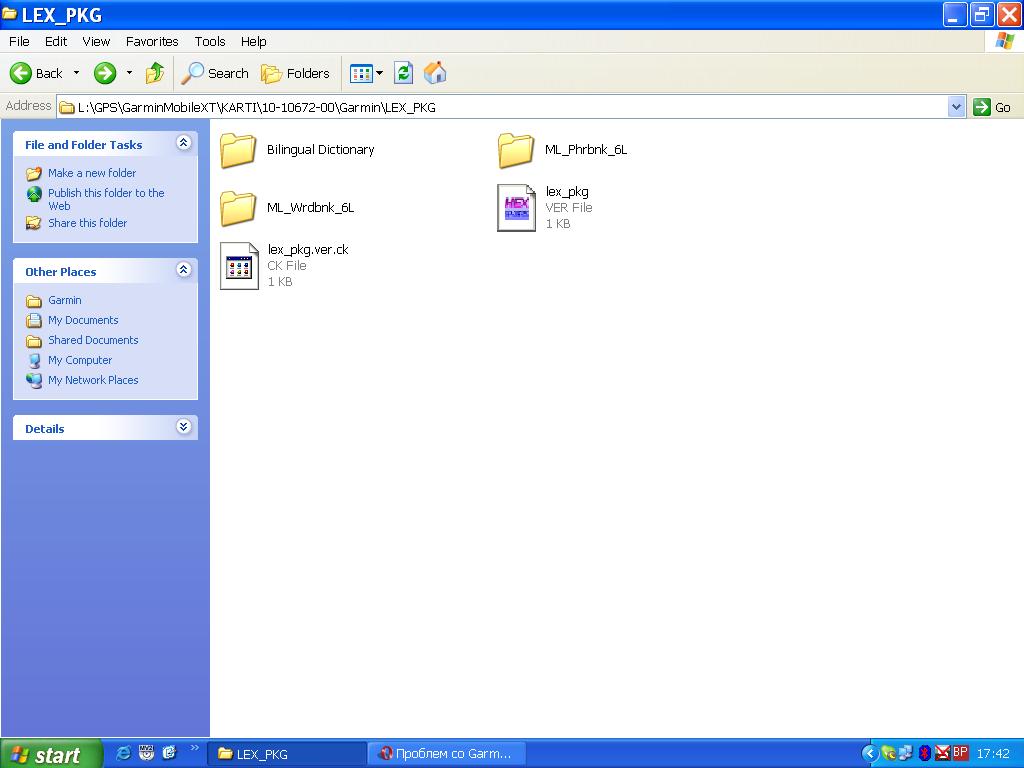The image size is (1024, 768).
Task: Collapse the Other Places panel
Action: pyautogui.click(x=183, y=271)
